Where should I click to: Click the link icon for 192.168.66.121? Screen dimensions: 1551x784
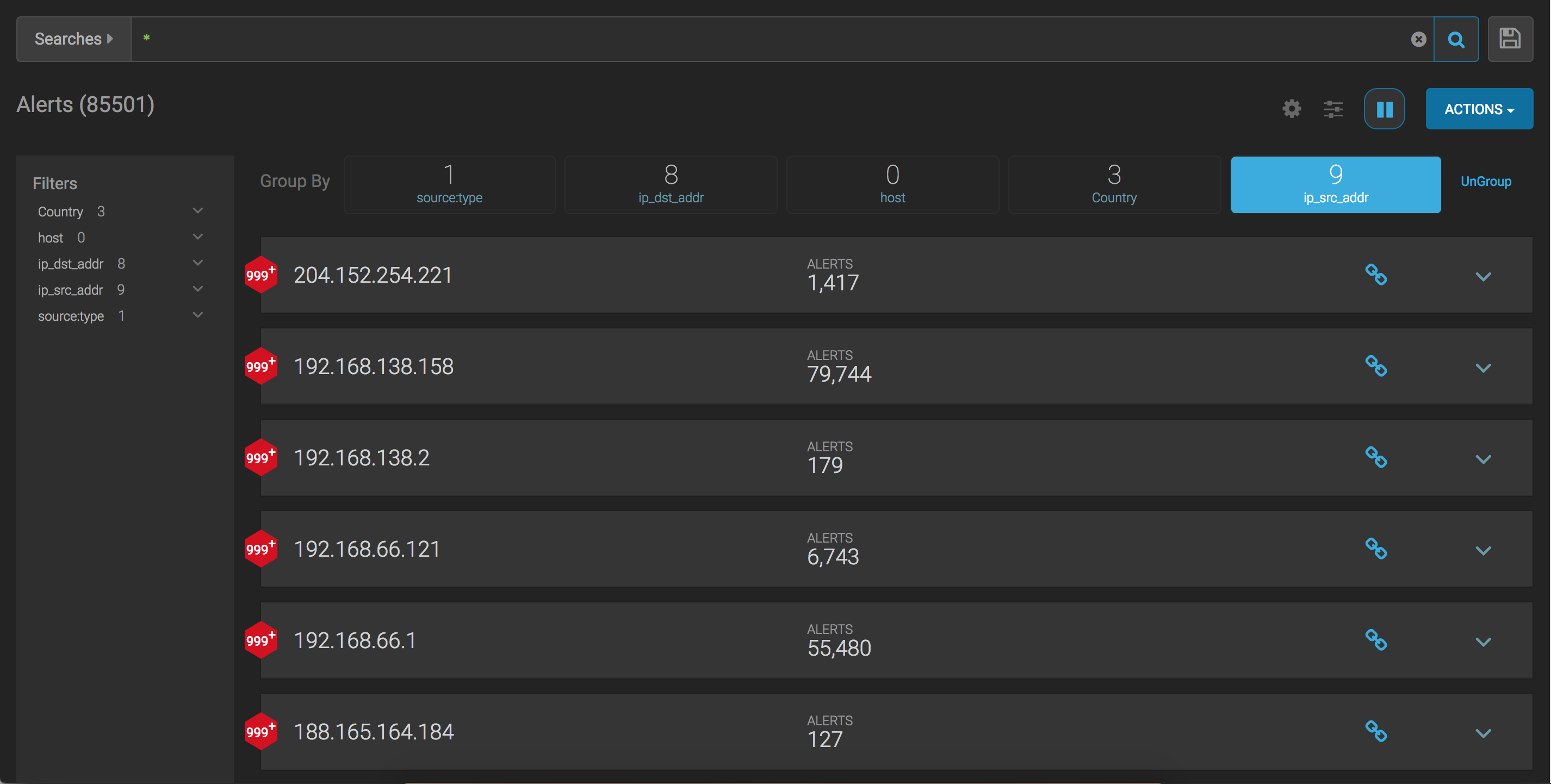pyautogui.click(x=1375, y=549)
